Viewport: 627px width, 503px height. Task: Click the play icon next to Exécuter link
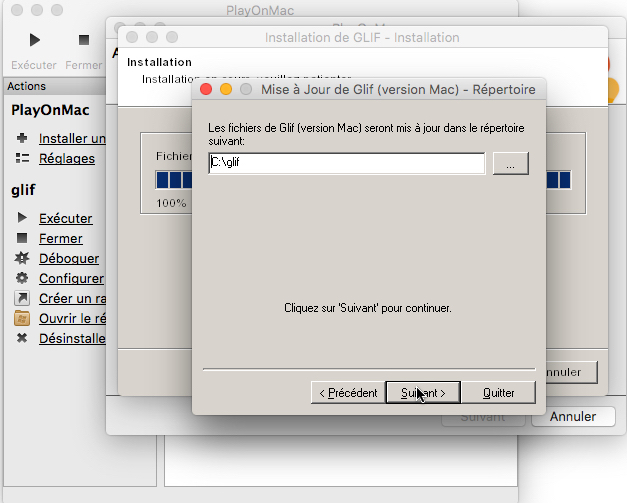[x=21, y=218]
